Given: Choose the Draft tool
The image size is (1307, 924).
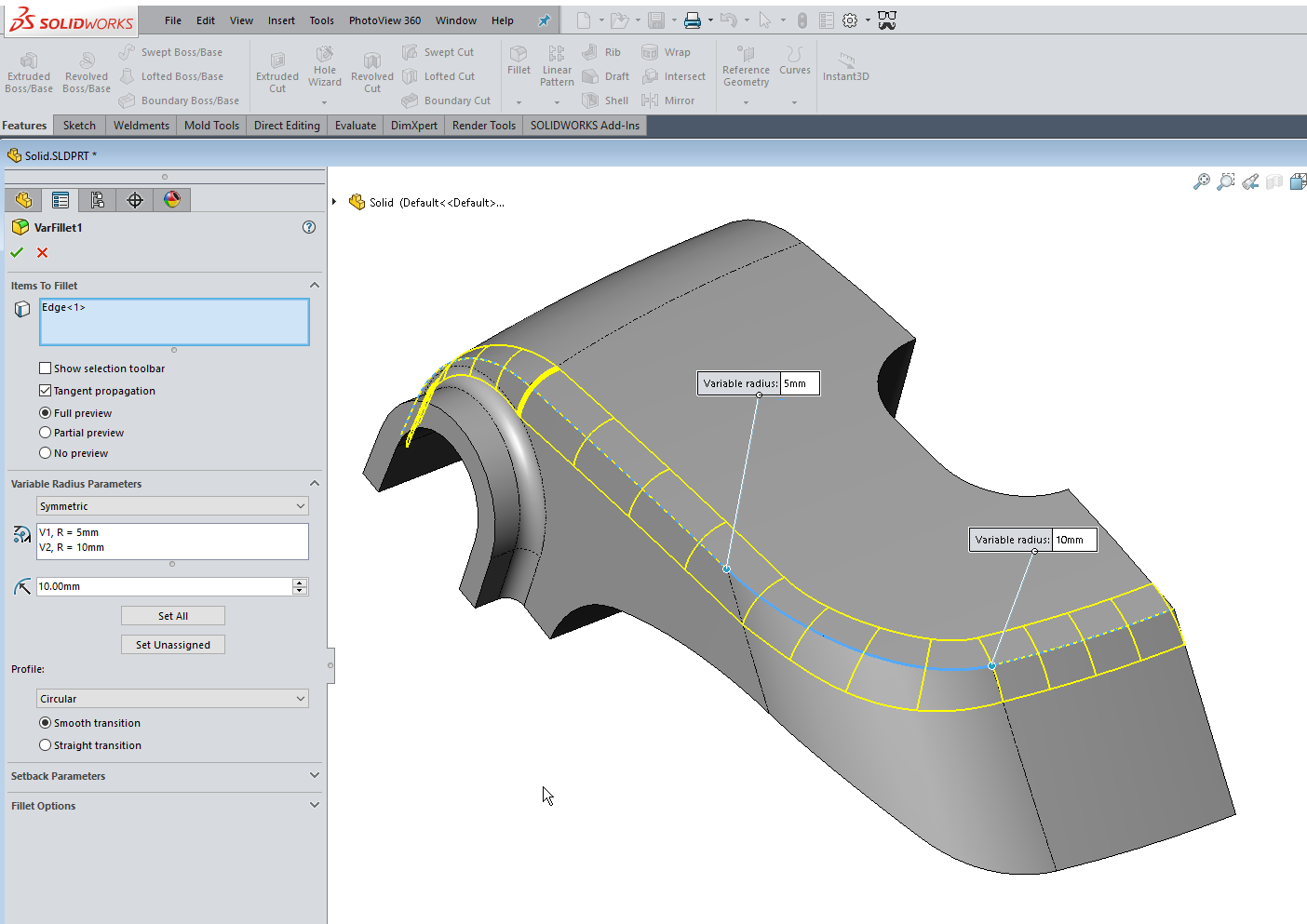Looking at the screenshot, I should [605, 76].
